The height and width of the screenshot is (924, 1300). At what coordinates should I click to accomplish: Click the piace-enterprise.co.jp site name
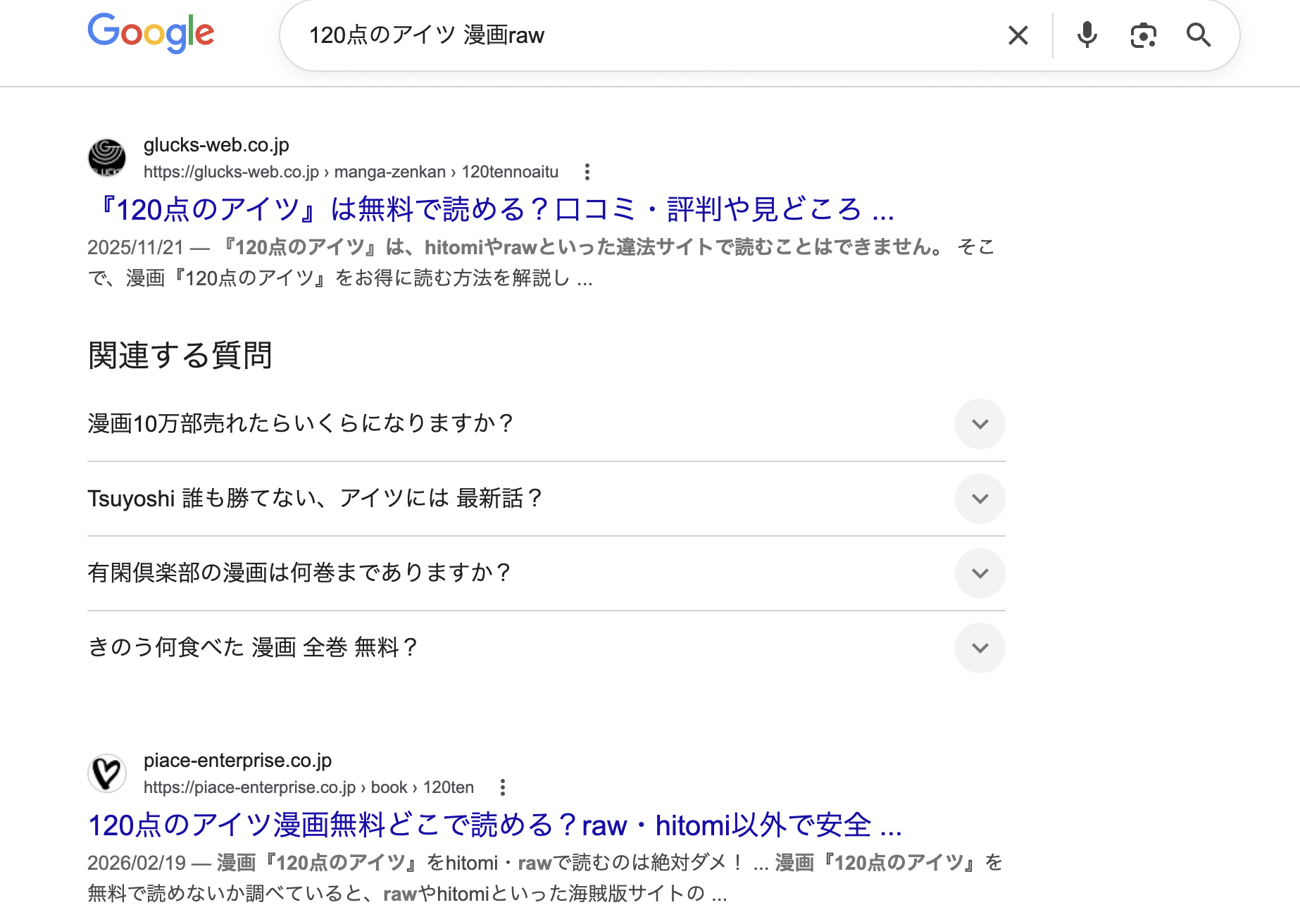click(x=237, y=761)
